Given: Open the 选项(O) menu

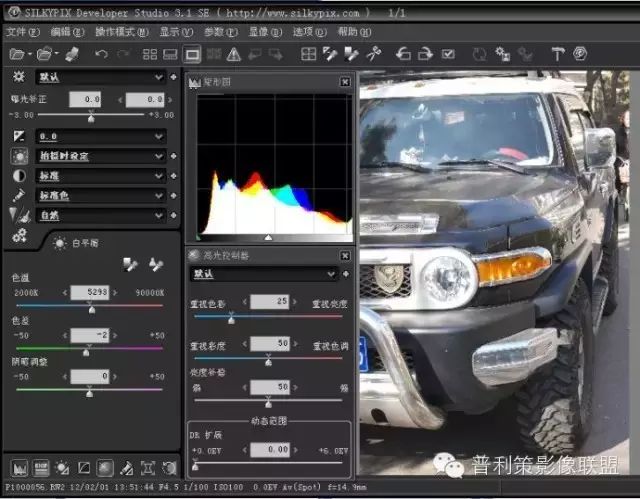Looking at the screenshot, I should (309, 32).
